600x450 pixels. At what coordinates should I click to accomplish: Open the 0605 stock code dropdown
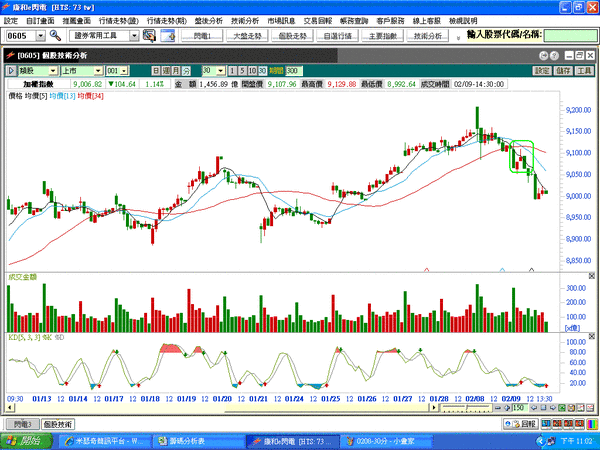point(41,36)
